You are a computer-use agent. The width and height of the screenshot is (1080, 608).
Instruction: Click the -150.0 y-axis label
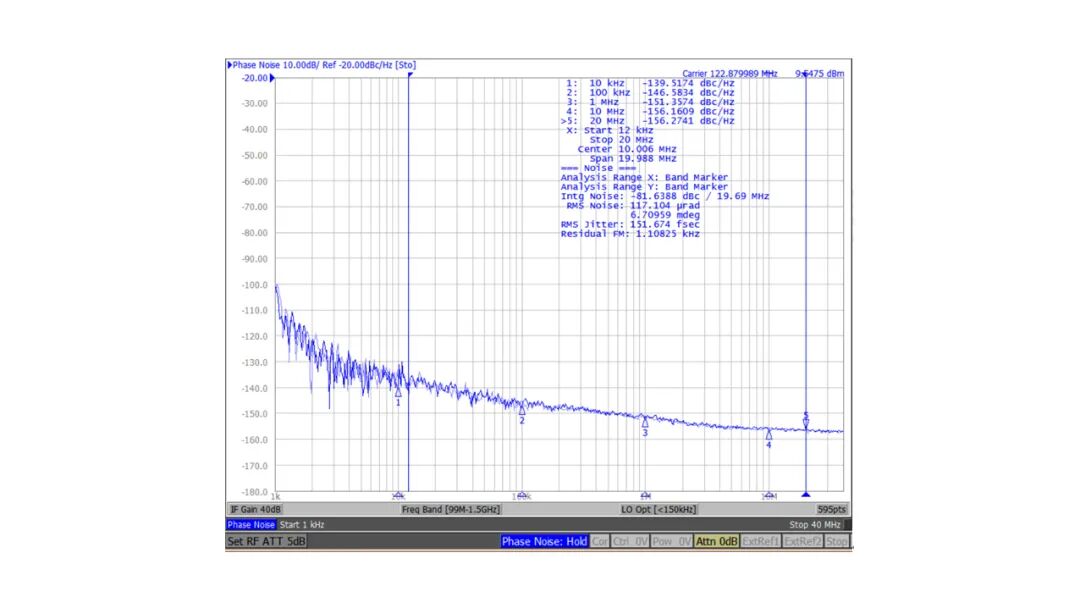254,414
